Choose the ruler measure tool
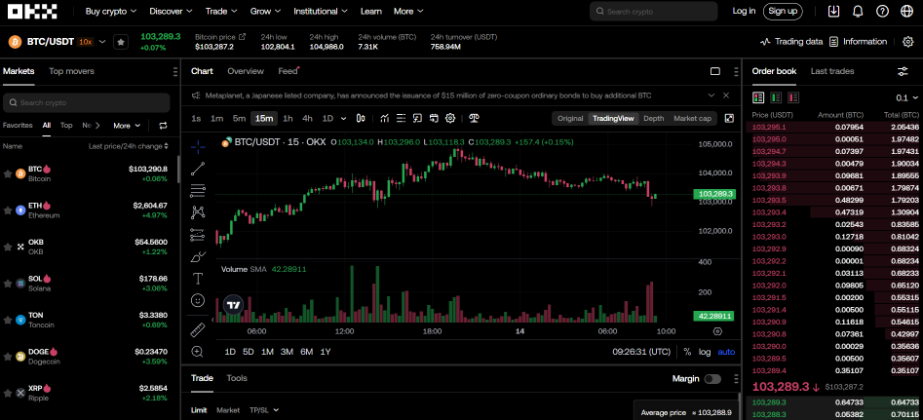The height and width of the screenshot is (420, 923). (x=198, y=329)
